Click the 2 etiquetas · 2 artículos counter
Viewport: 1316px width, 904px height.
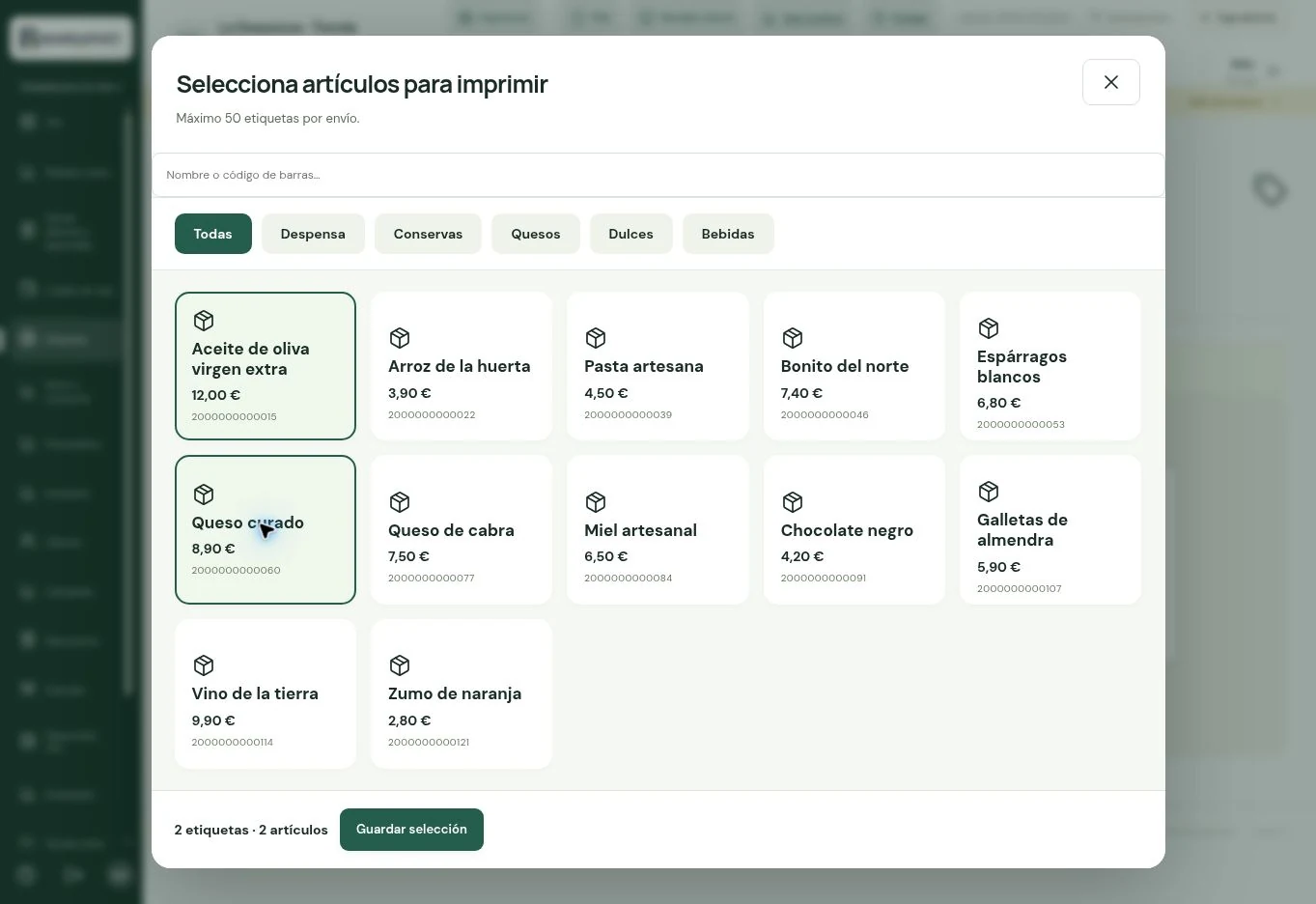click(251, 830)
